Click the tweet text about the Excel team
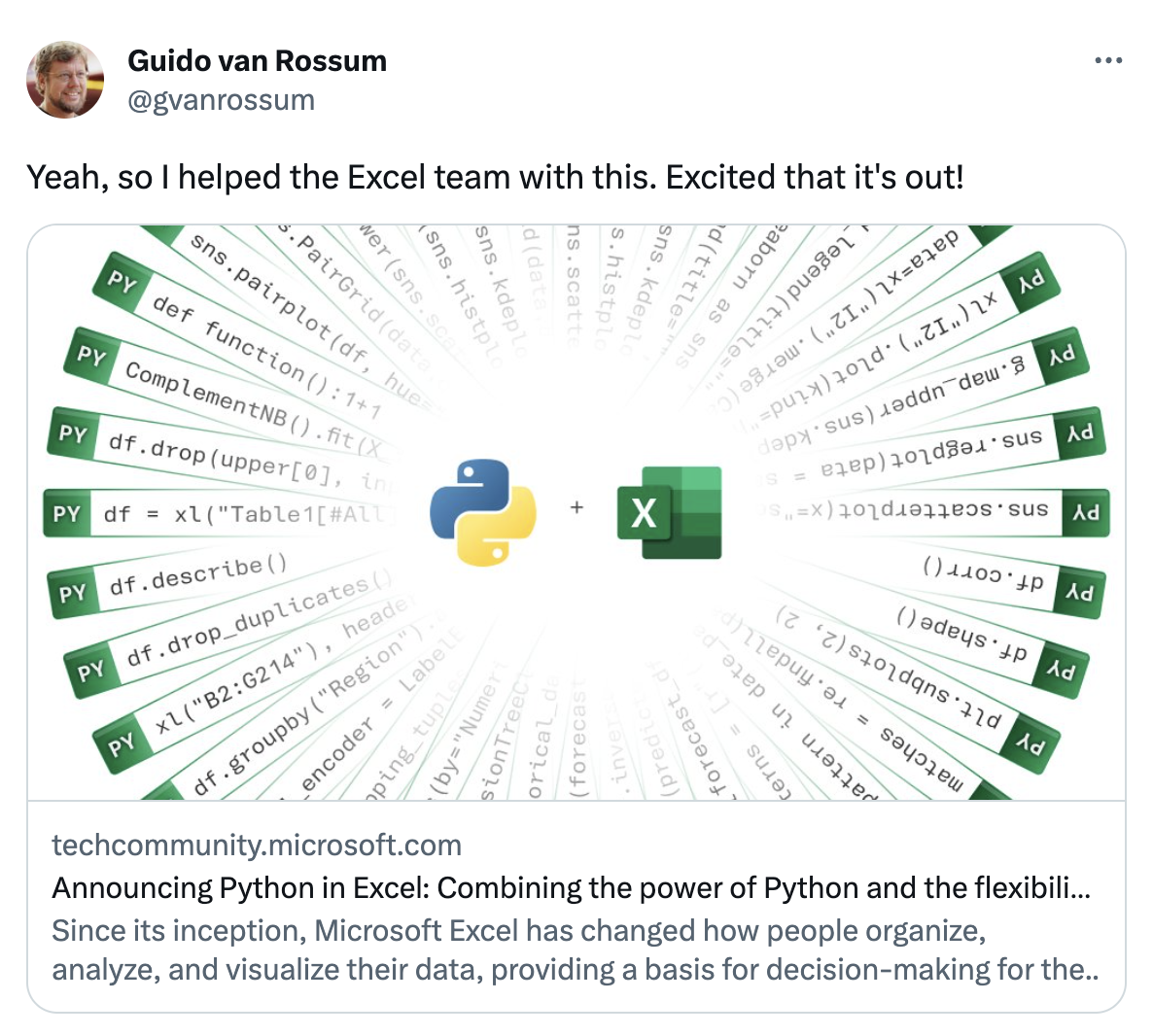This screenshot has height=1036, width=1153. tap(495, 177)
